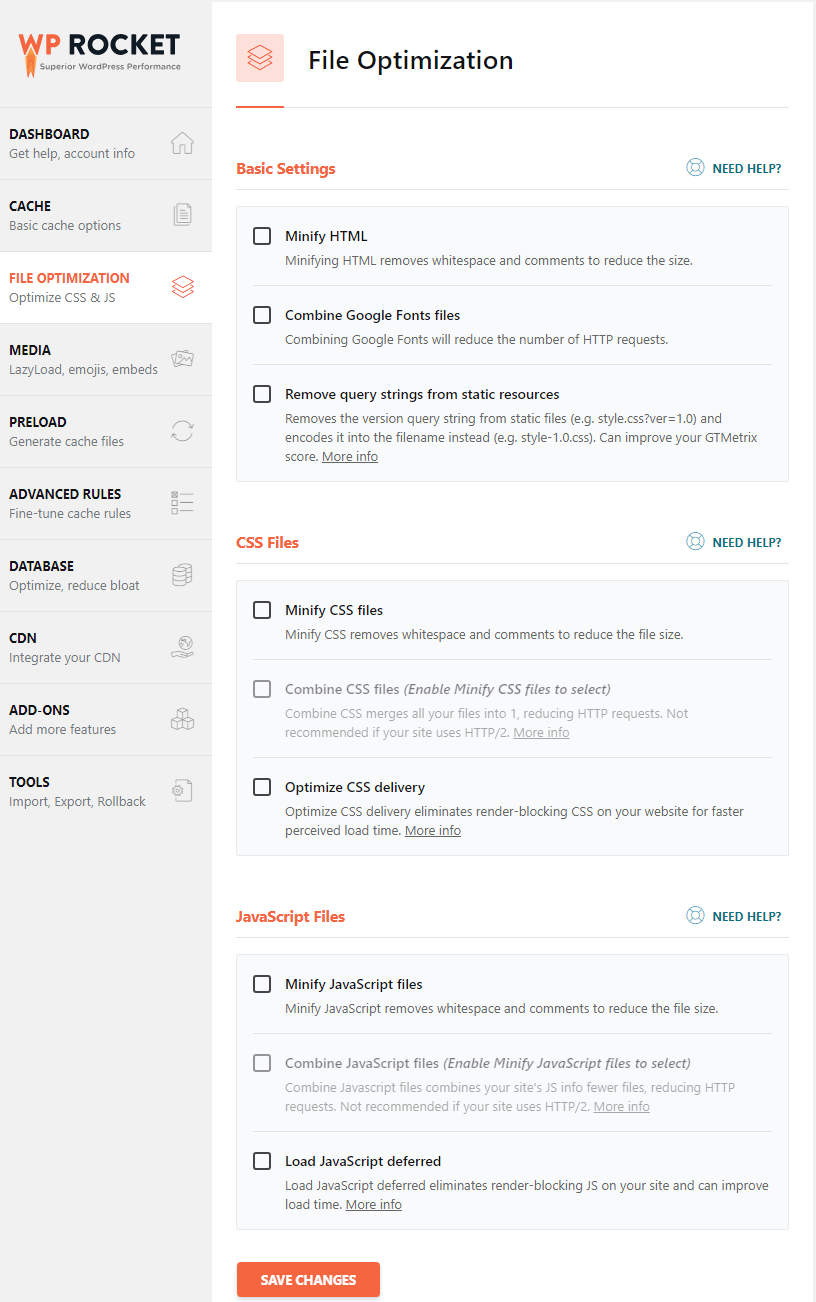Click the File Optimization layers icon in sidebar
The height and width of the screenshot is (1302, 816).
182,287
